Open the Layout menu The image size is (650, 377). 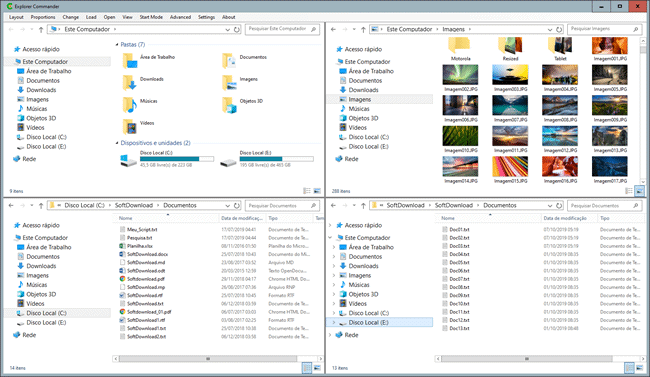pos(16,17)
